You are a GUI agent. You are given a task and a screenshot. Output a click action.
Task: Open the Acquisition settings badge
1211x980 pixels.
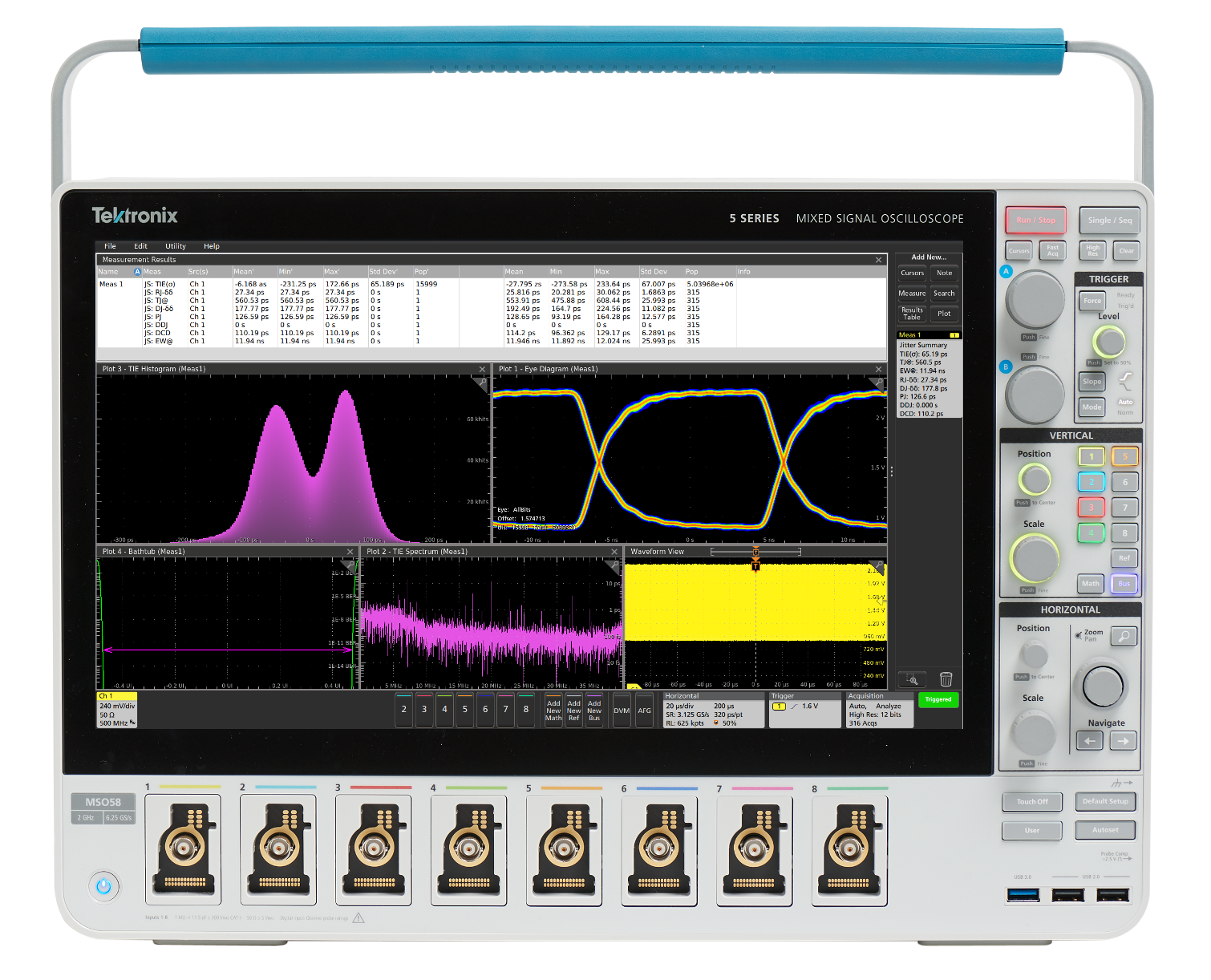880,710
